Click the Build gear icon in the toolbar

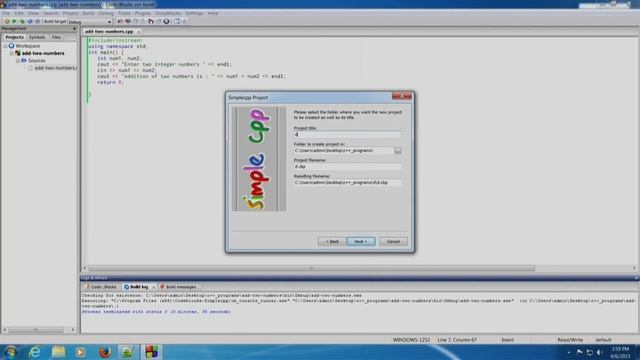(7, 21)
